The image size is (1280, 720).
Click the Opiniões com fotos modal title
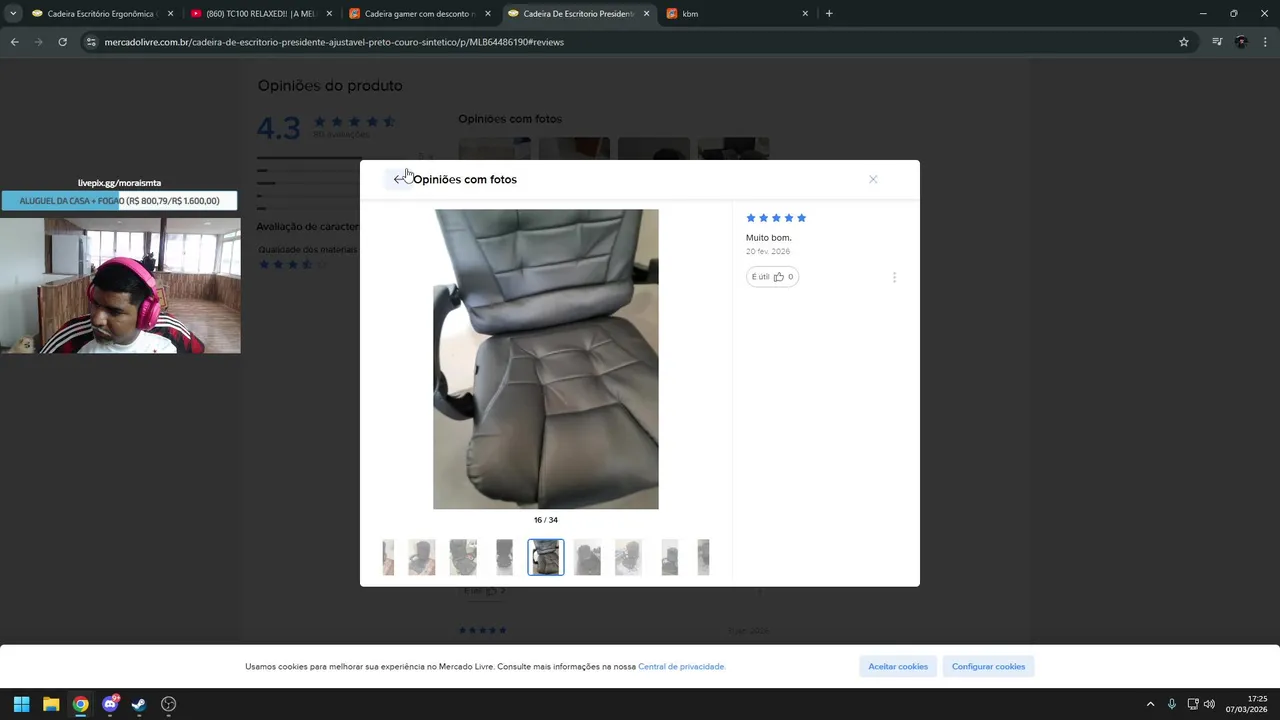point(465,179)
